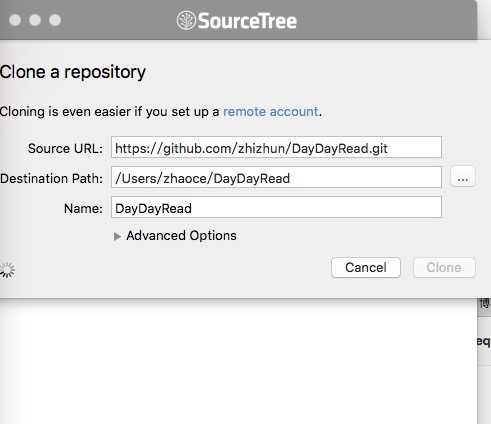The width and height of the screenshot is (491, 424).
Task: Focus the Name input field
Action: pos(276,207)
